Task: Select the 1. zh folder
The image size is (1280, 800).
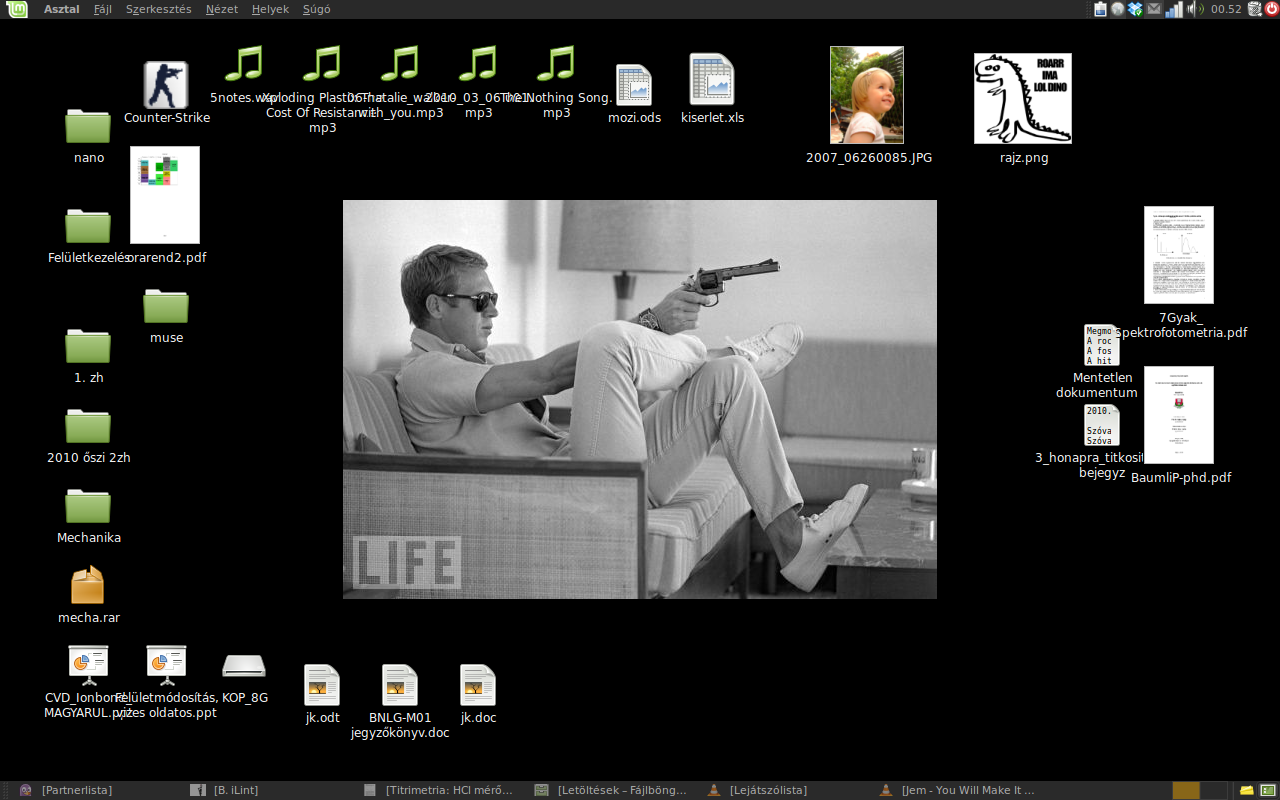Action: [88, 346]
